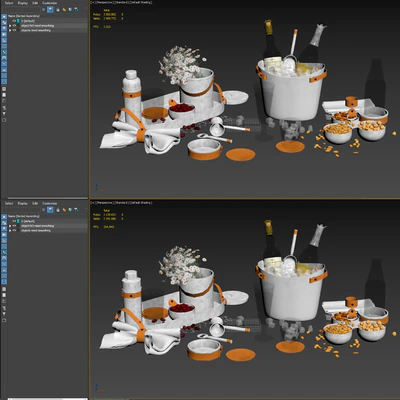Toggle Display Shapes filter icon in upper explorer sidebar
Image resolution: width=400 pixels, height=400 pixels.
[x=4, y=22]
